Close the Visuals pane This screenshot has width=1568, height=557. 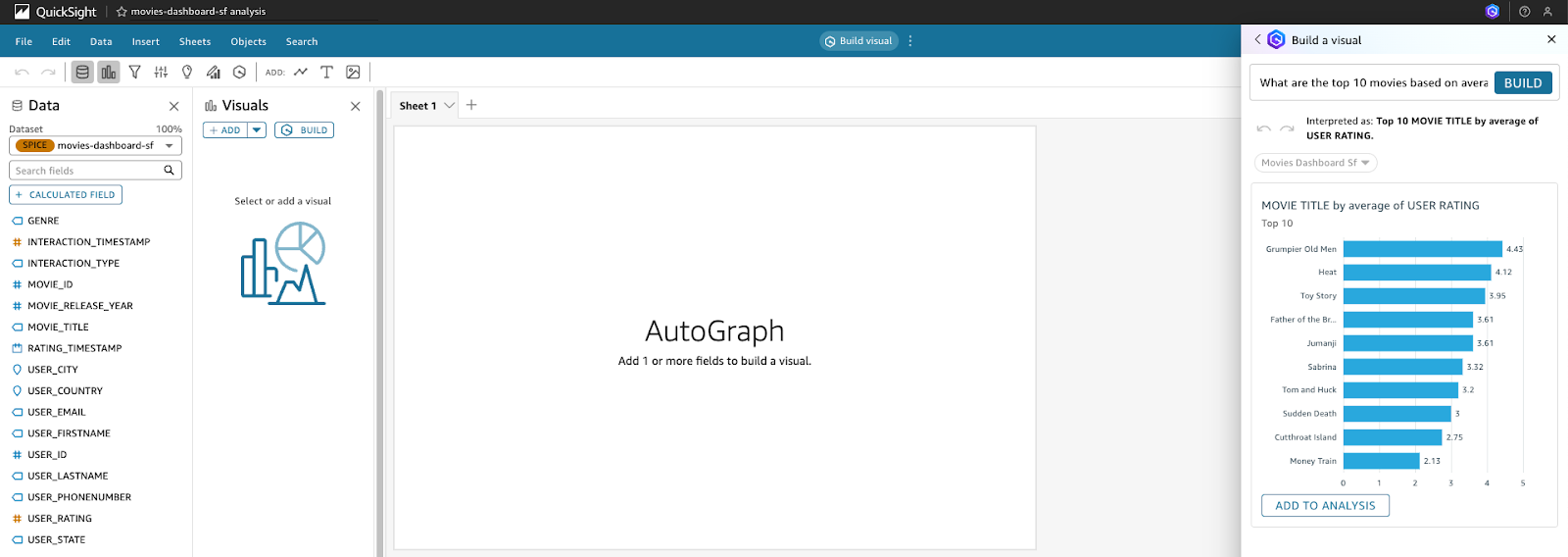[x=355, y=106]
